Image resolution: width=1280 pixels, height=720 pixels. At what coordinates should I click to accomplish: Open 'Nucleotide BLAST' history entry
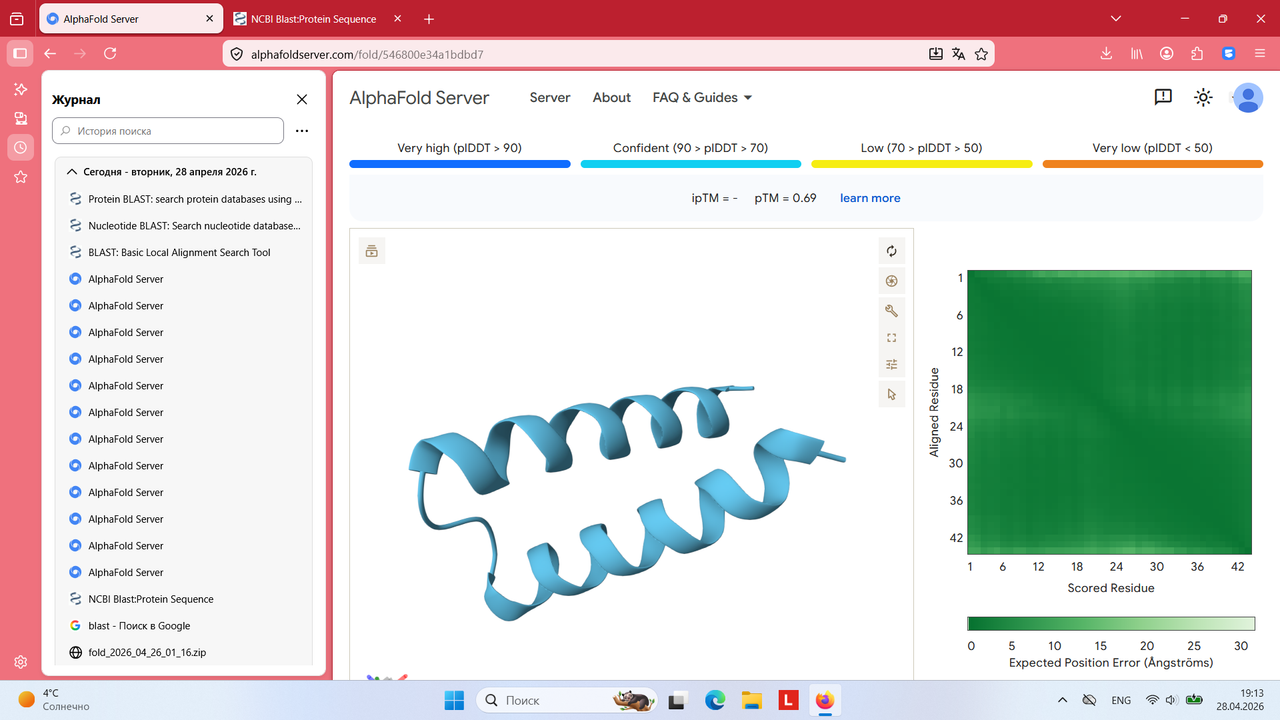pyautogui.click(x=185, y=226)
